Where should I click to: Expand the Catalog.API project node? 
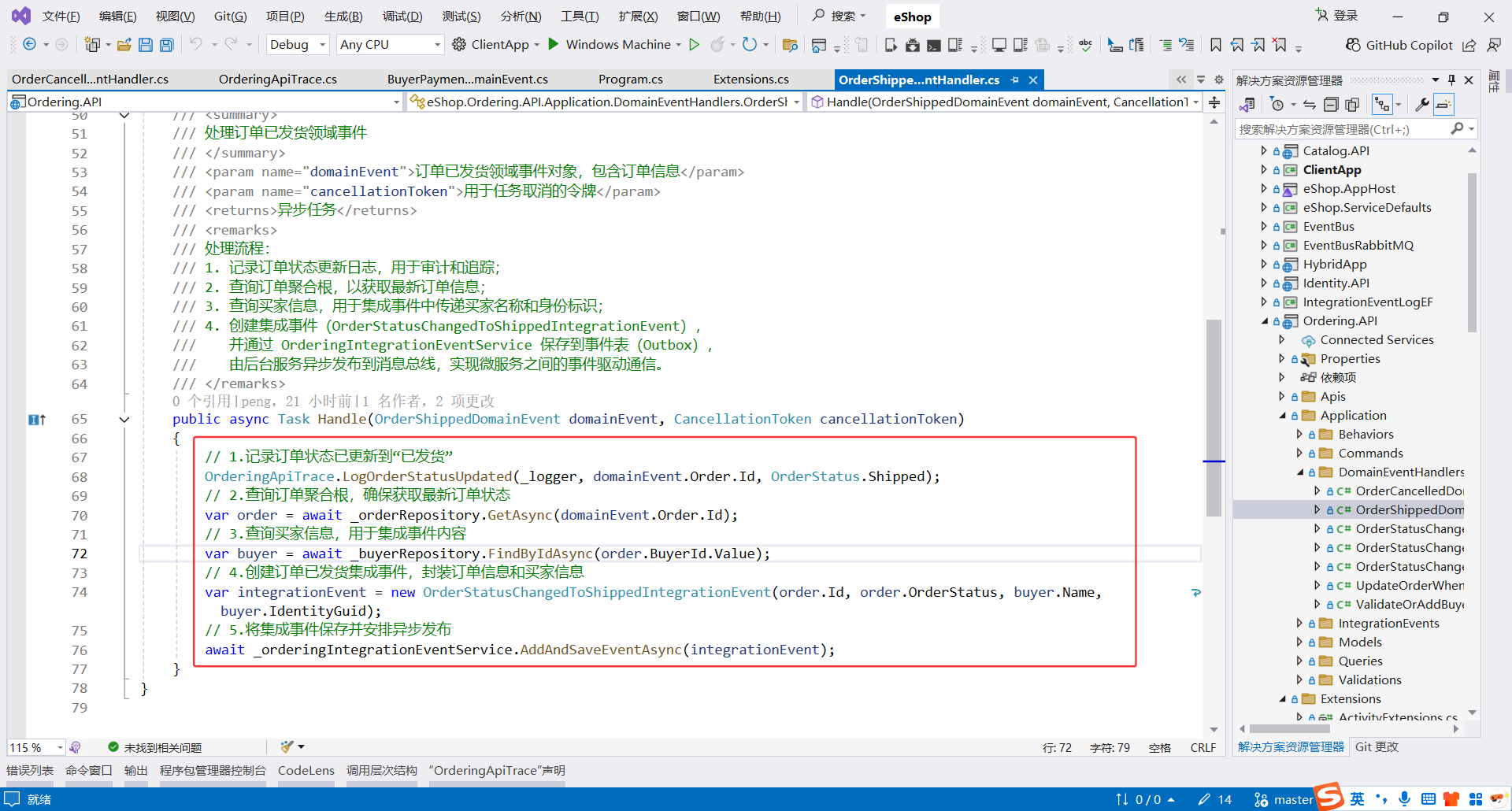[x=1264, y=151]
